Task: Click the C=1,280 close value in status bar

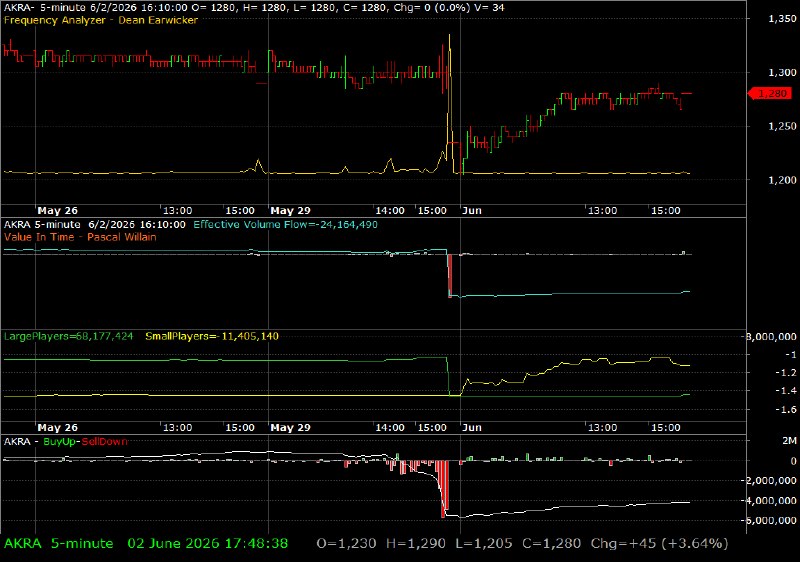Action: click(x=551, y=544)
